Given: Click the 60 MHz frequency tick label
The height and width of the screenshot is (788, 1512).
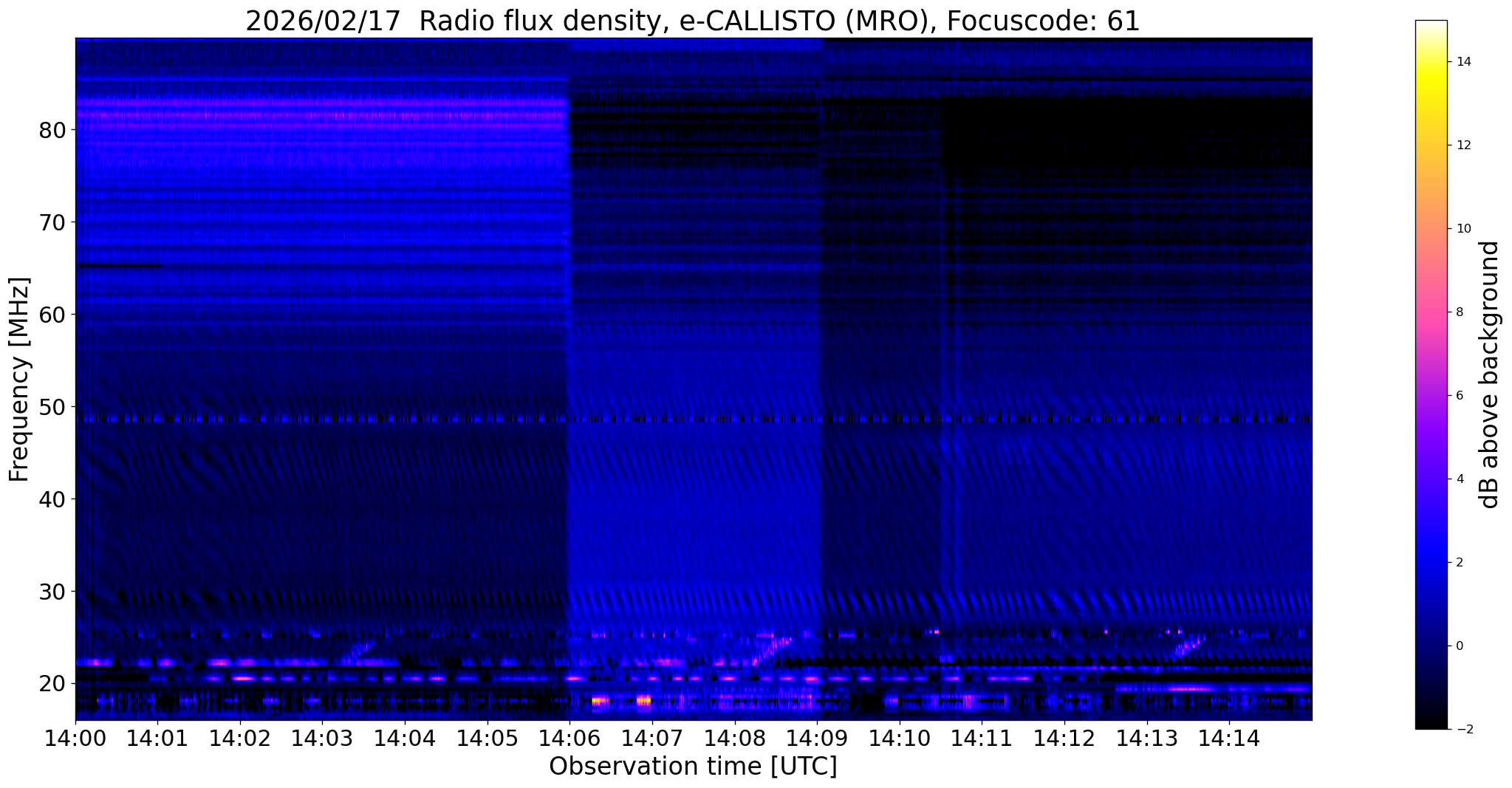Looking at the screenshot, I should (52, 315).
